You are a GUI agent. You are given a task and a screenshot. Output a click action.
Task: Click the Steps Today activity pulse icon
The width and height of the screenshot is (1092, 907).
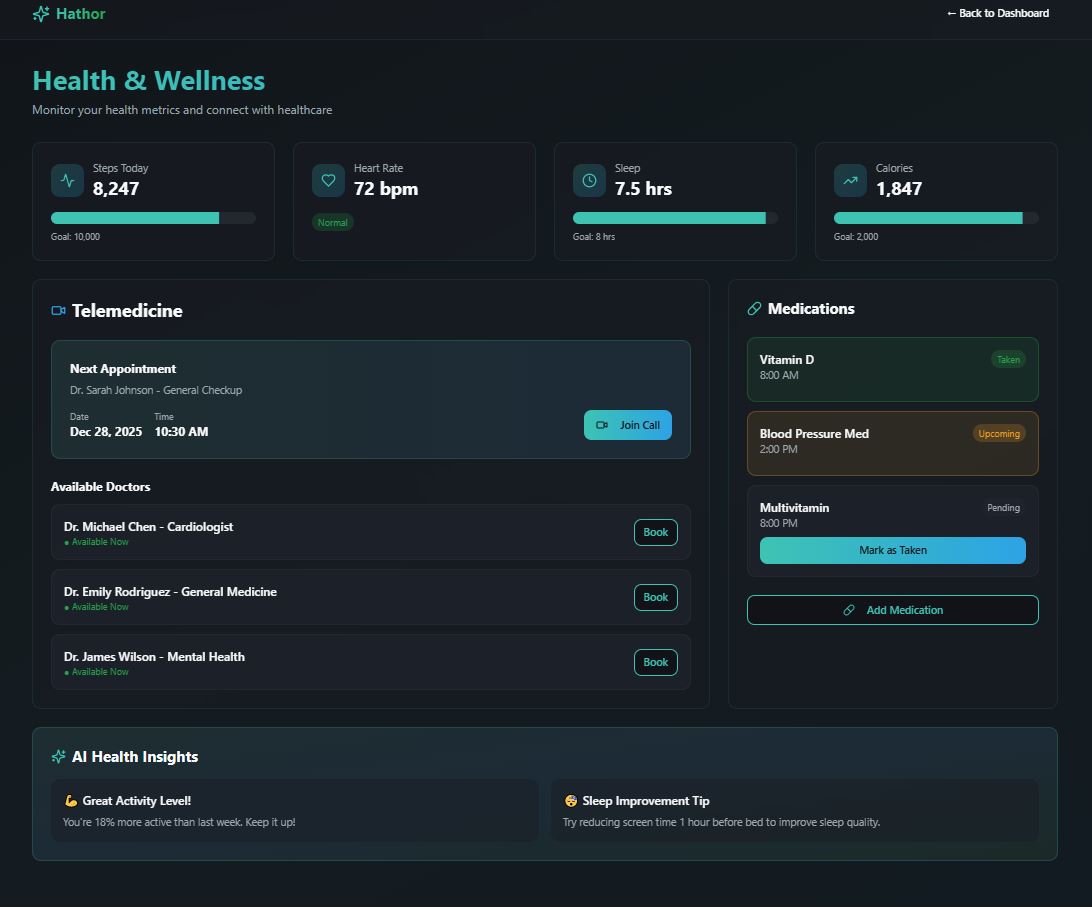point(68,181)
